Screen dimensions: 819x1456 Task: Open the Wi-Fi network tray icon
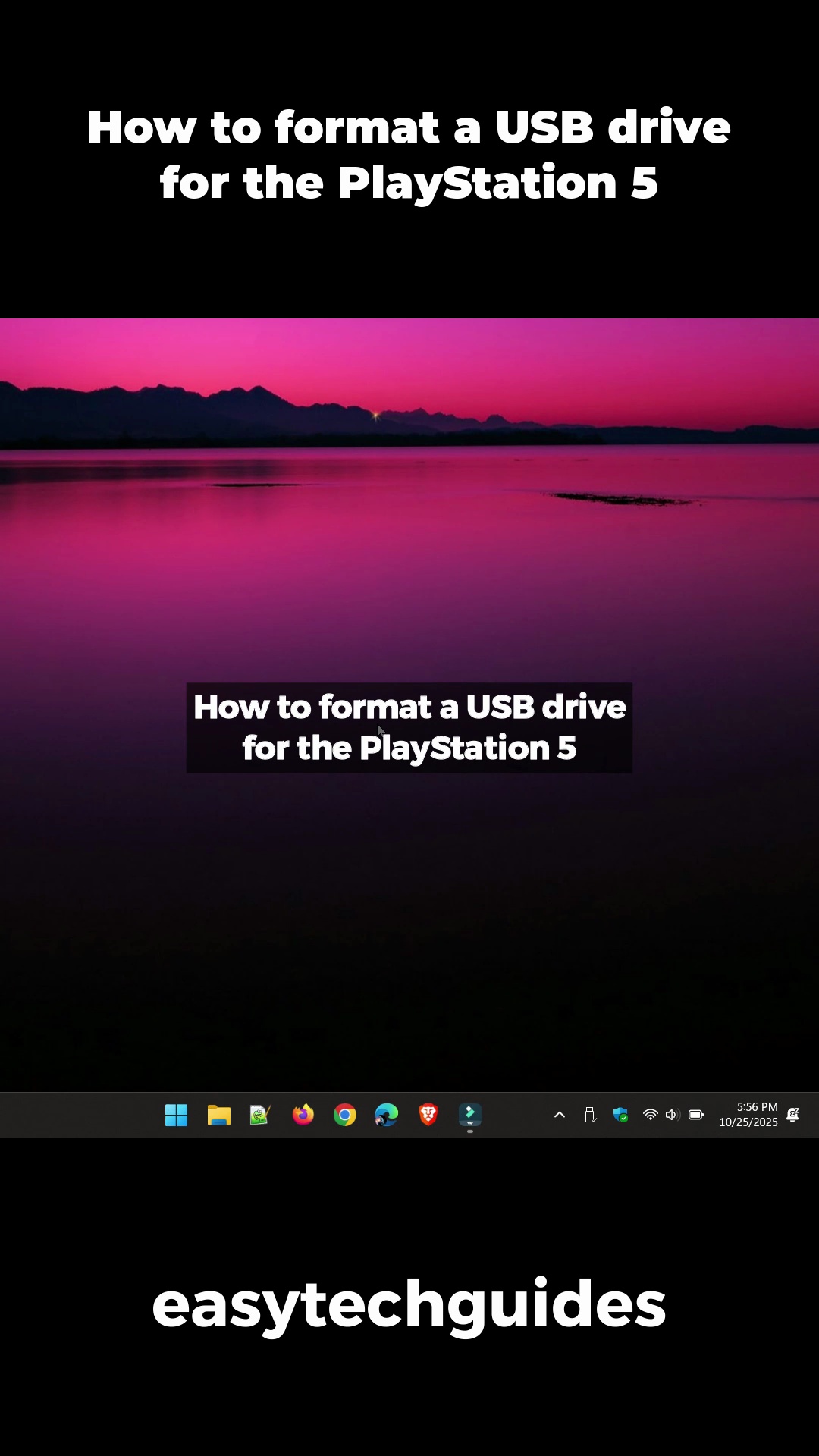click(650, 1115)
